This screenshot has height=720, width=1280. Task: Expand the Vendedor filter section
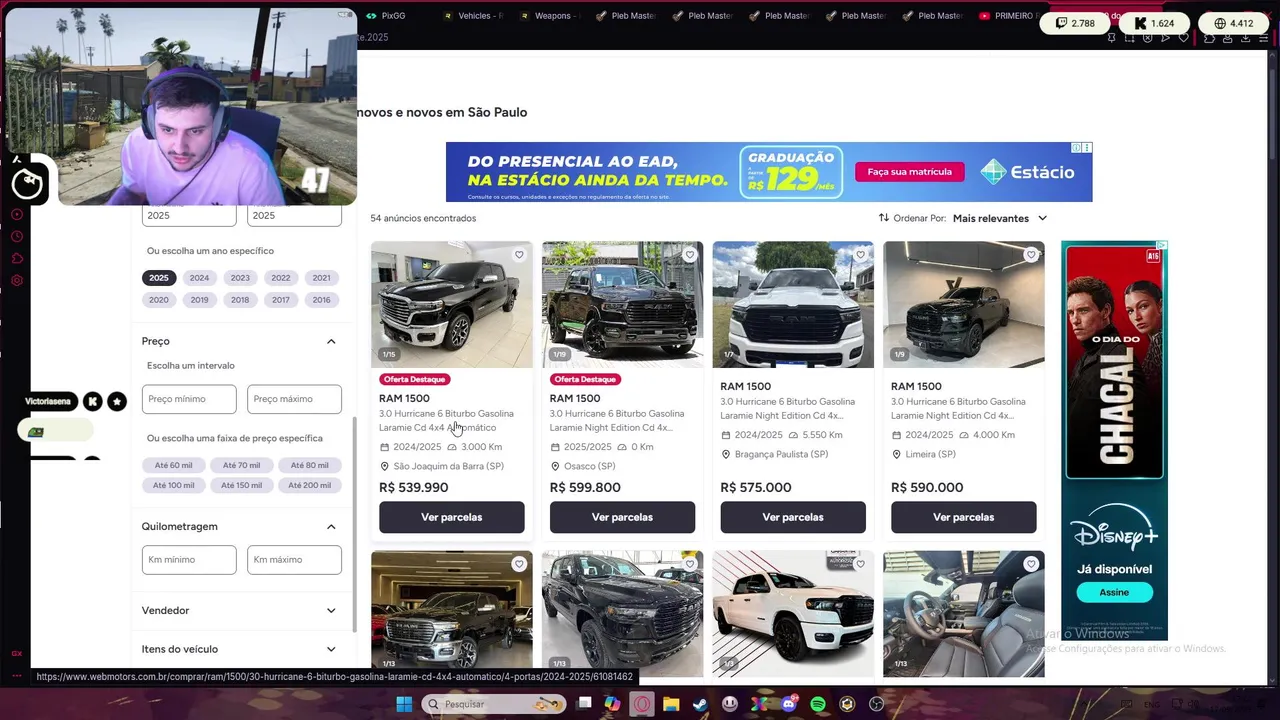331,610
